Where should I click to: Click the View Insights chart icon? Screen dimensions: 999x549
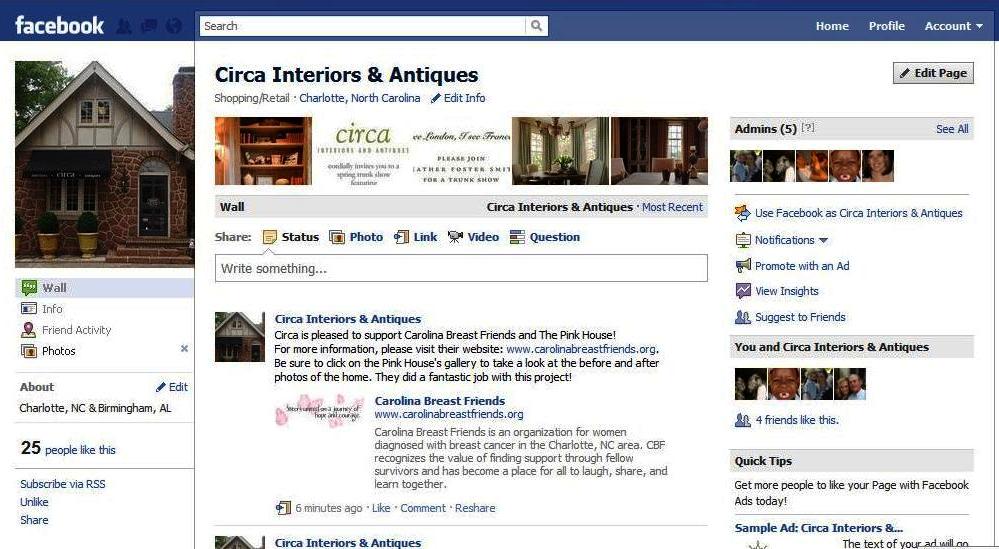click(x=743, y=291)
